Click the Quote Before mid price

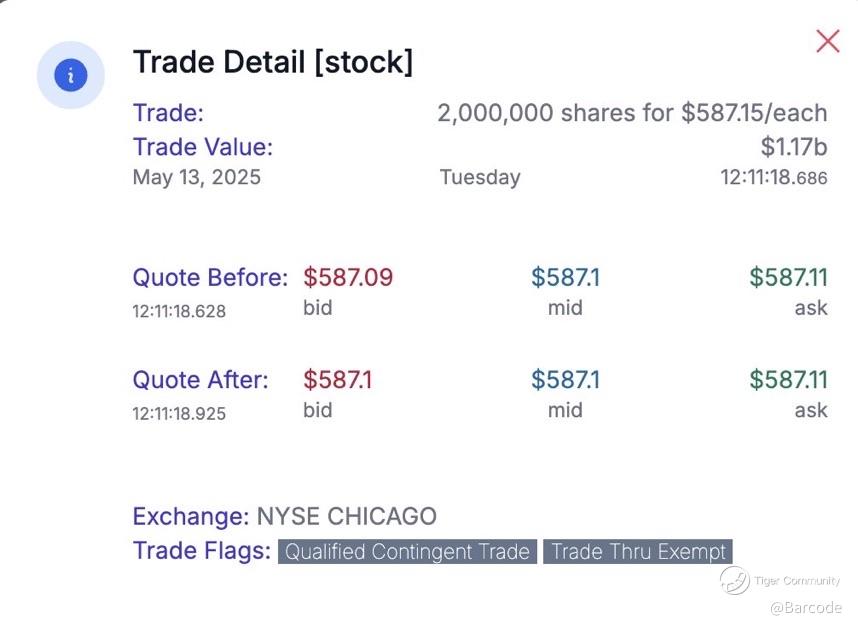click(565, 277)
